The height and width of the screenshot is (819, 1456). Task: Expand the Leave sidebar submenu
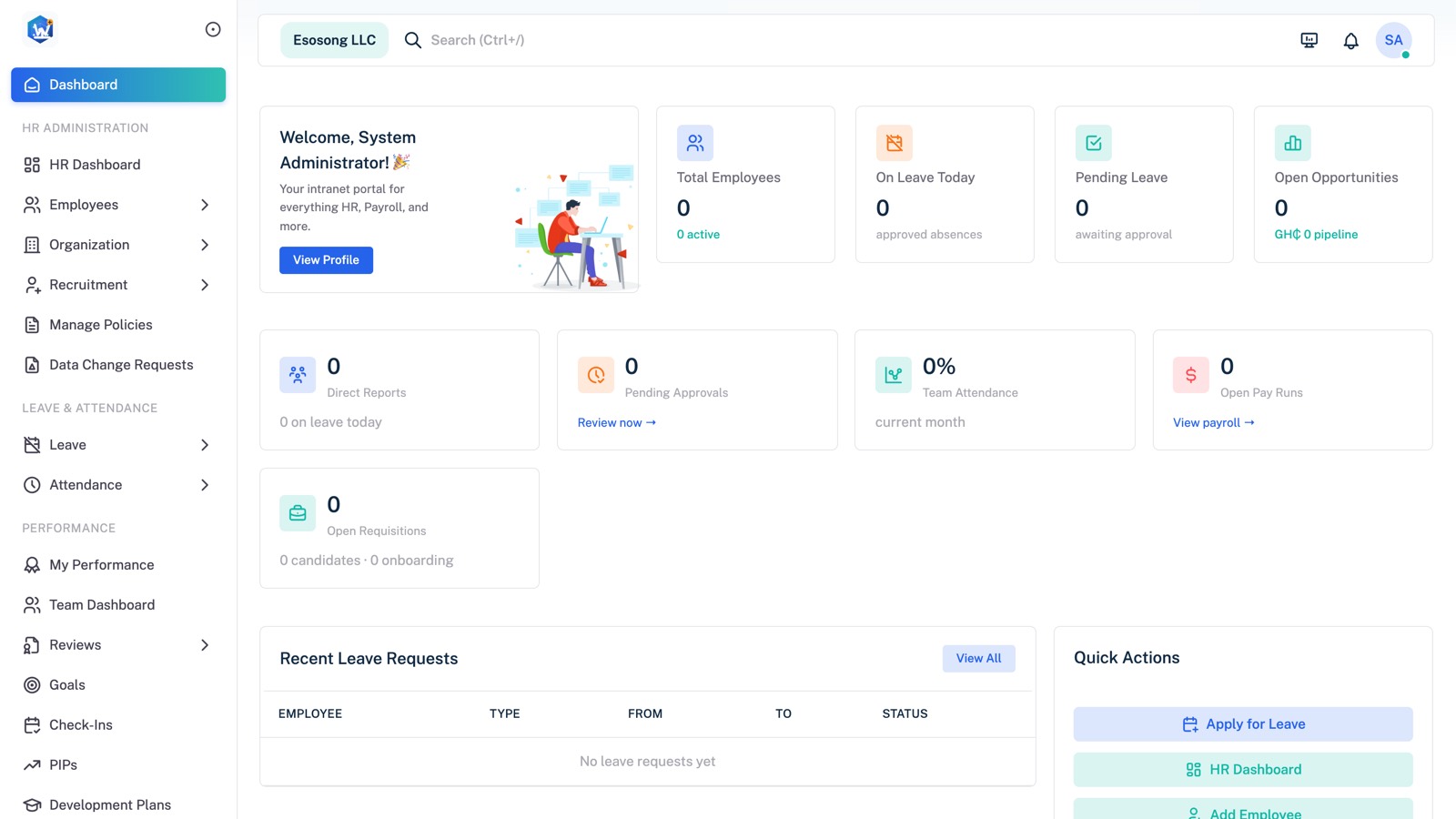pos(118,445)
